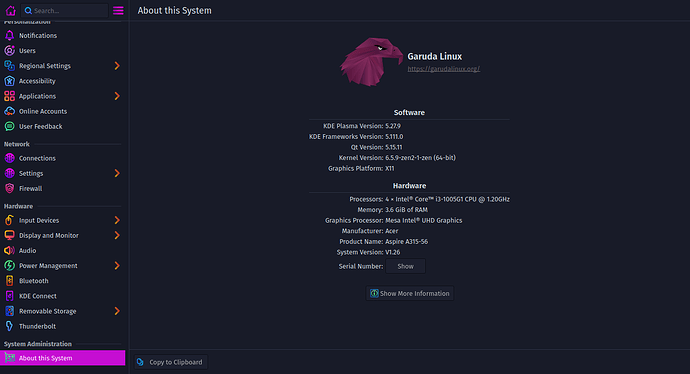Screen dimensions: 690x374
Task: Click the Removable Storage icon
Action: tap(9, 311)
